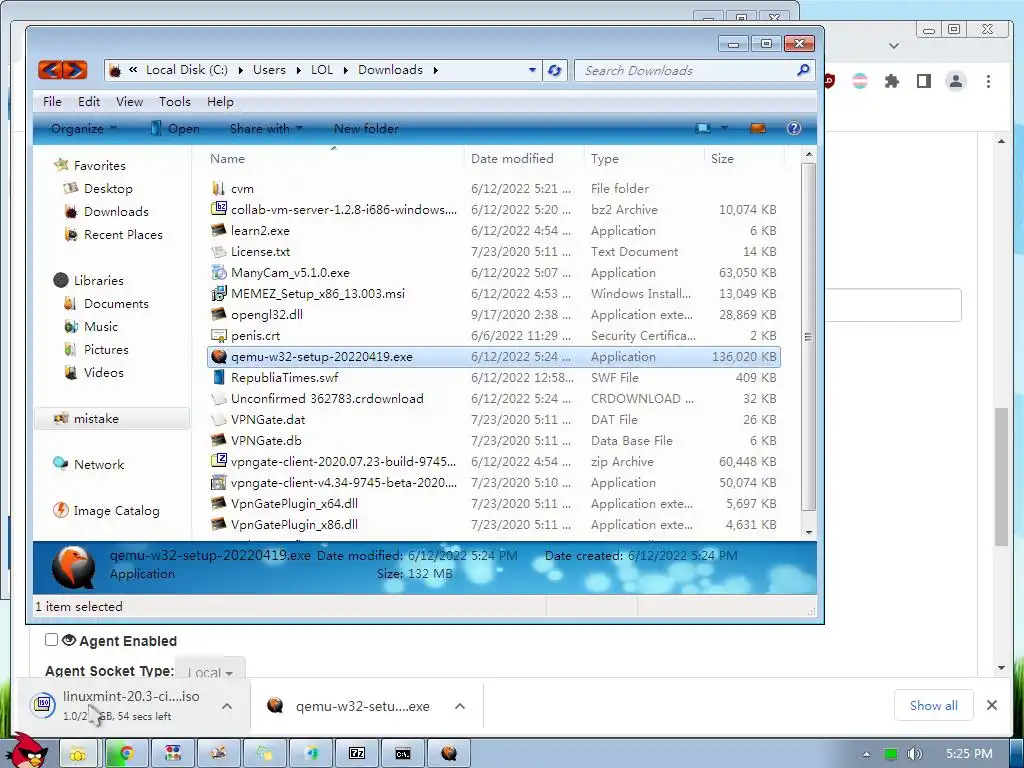This screenshot has height=768, width=1024.
Task: Click the Open toolbar button
Action: (175, 129)
